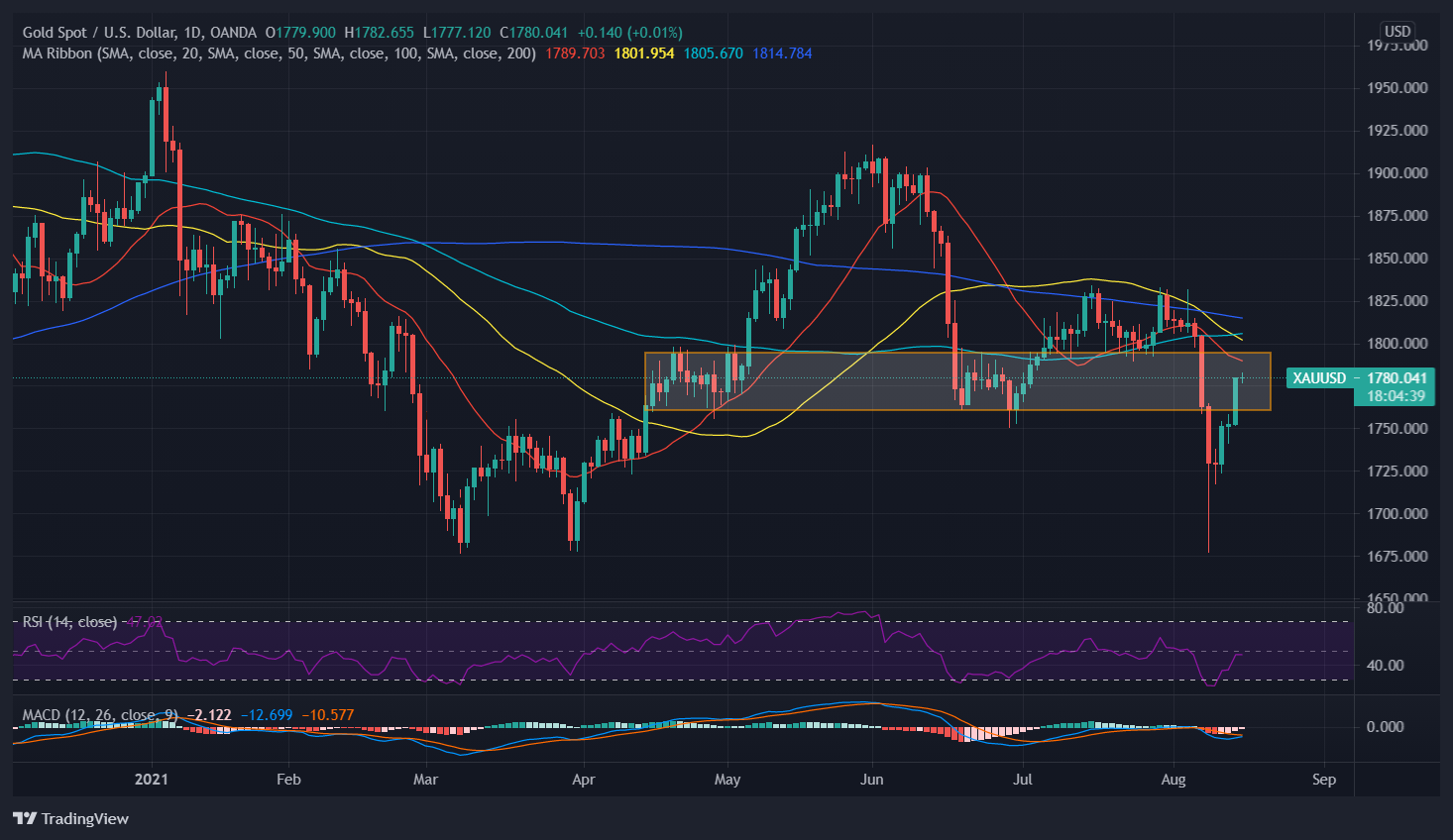This screenshot has width=1453, height=840.
Task: Click the Jul label on time axis
Action: pos(1023,780)
